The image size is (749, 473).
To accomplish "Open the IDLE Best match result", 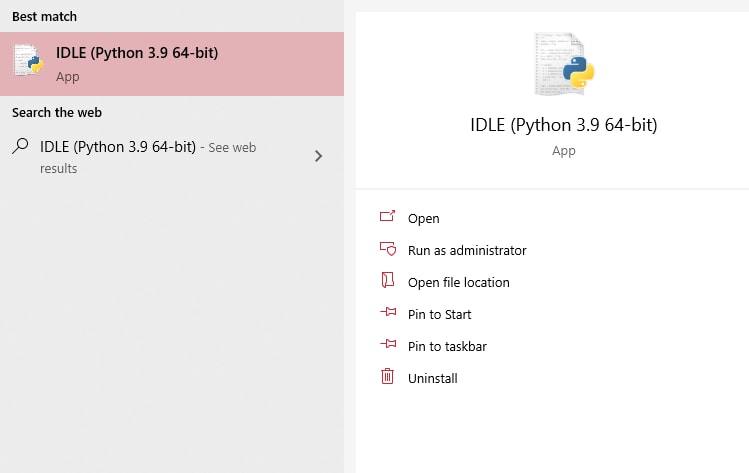I will tap(171, 64).
